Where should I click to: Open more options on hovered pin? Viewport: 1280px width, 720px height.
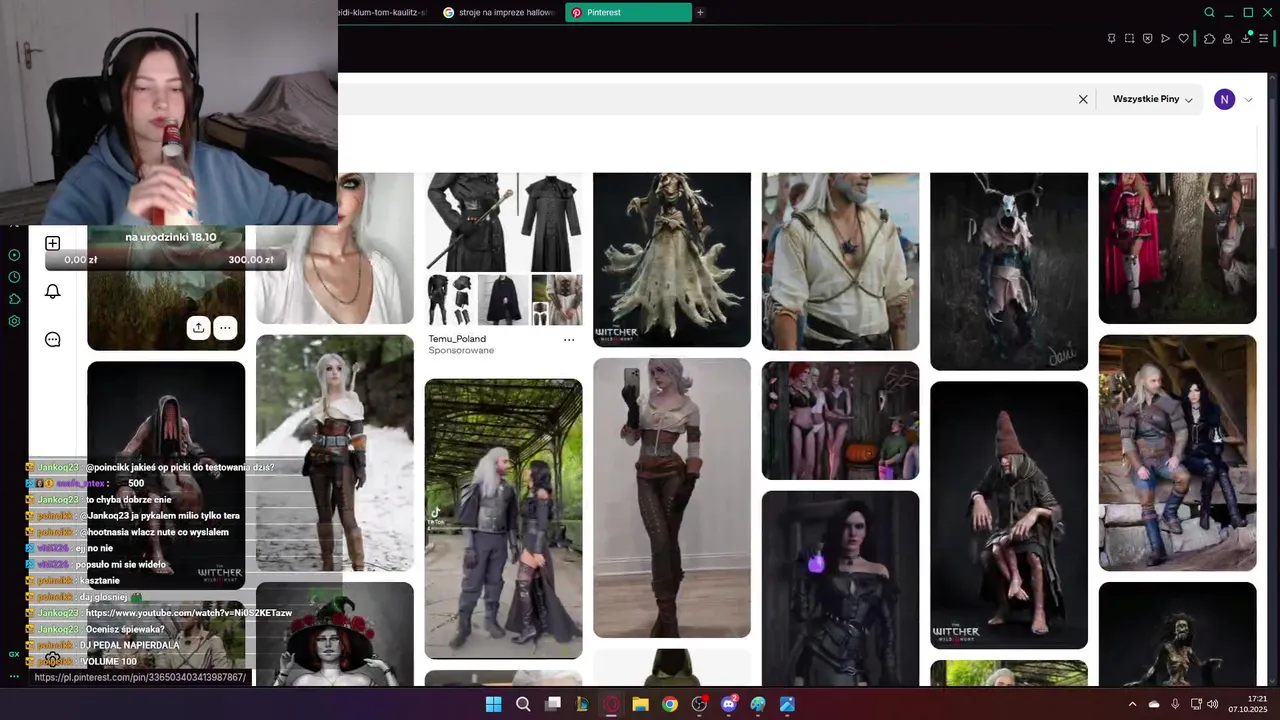[x=225, y=327]
